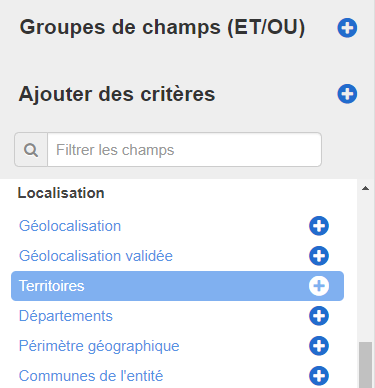375x388 pixels.
Task: Open the Géolocalisation link
Action: click(70, 226)
